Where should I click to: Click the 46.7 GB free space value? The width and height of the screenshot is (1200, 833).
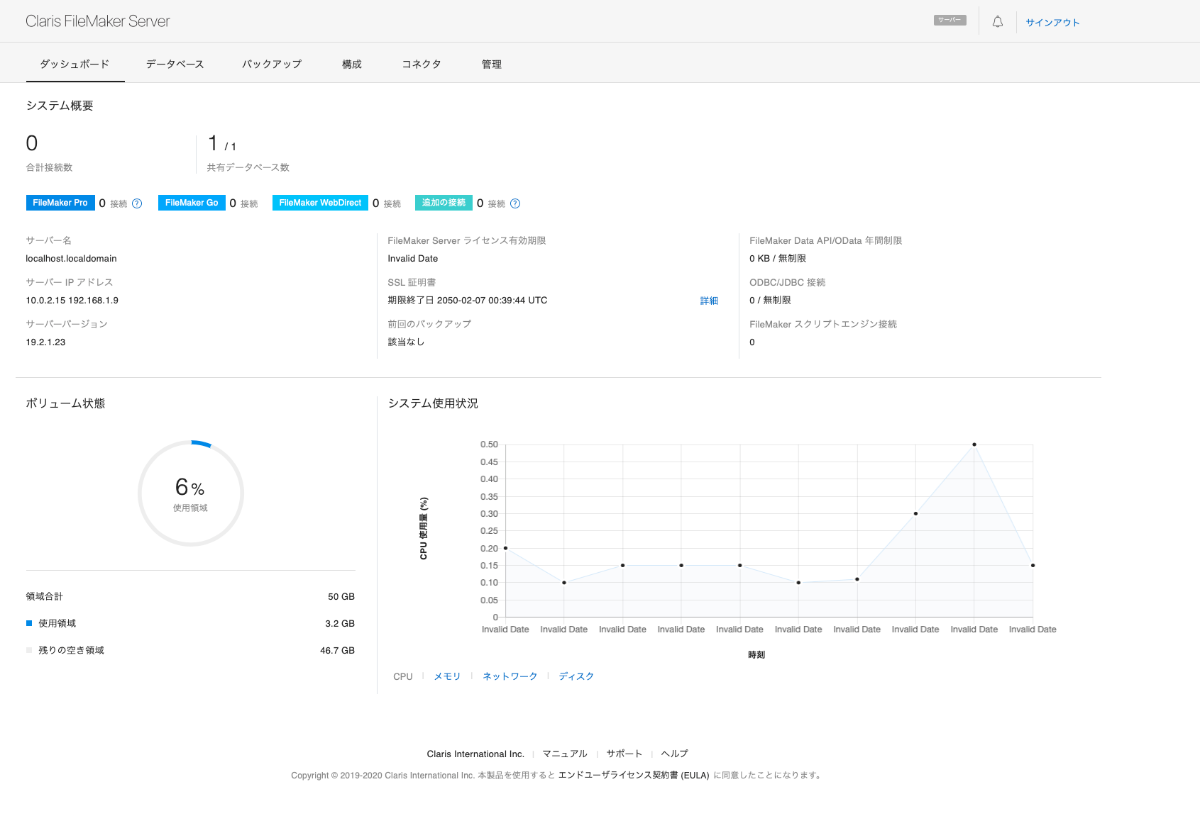[x=337, y=650]
